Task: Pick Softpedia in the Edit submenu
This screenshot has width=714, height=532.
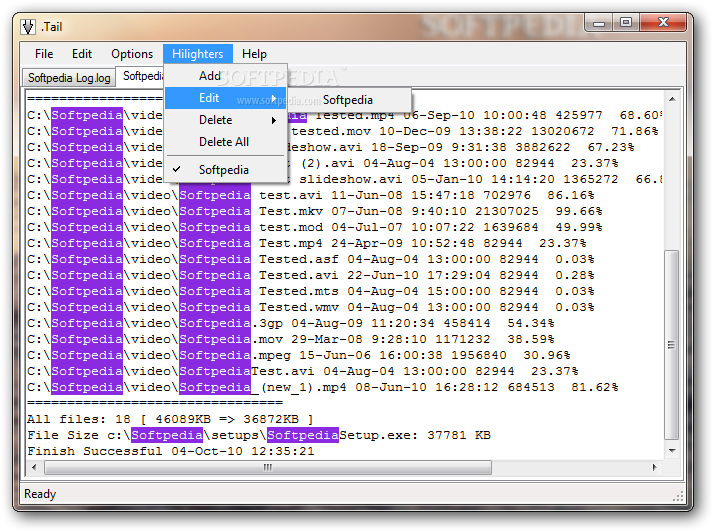Action: point(348,100)
